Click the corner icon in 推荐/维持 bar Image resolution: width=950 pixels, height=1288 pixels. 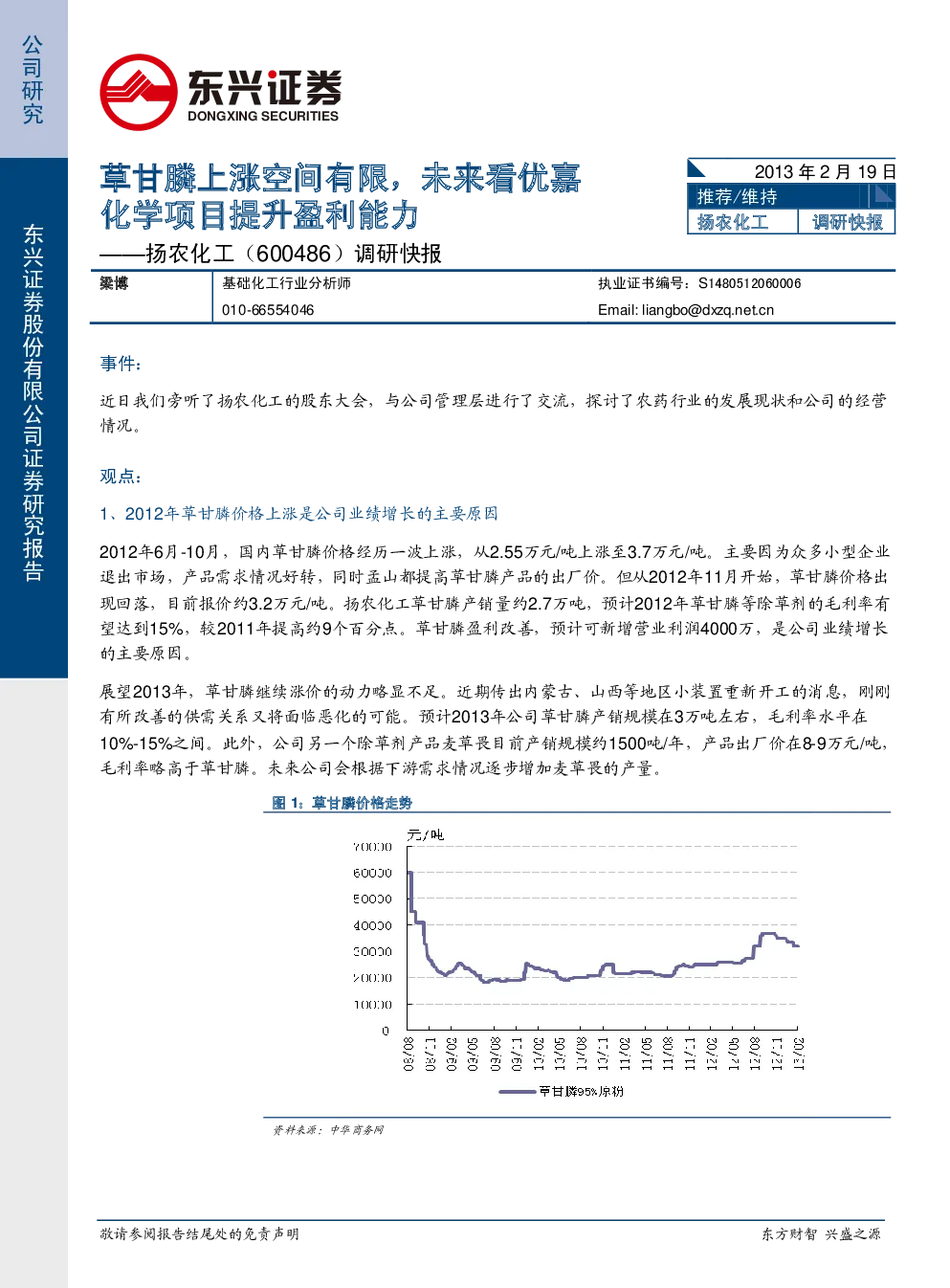coord(883,195)
